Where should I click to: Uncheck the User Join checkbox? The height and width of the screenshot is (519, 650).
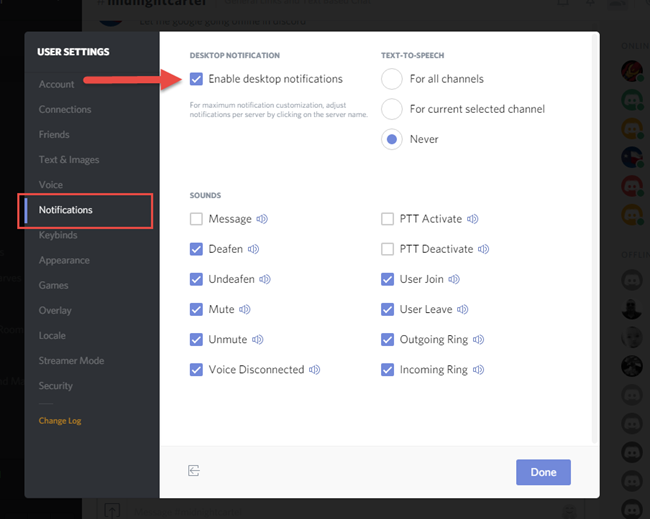click(x=387, y=279)
